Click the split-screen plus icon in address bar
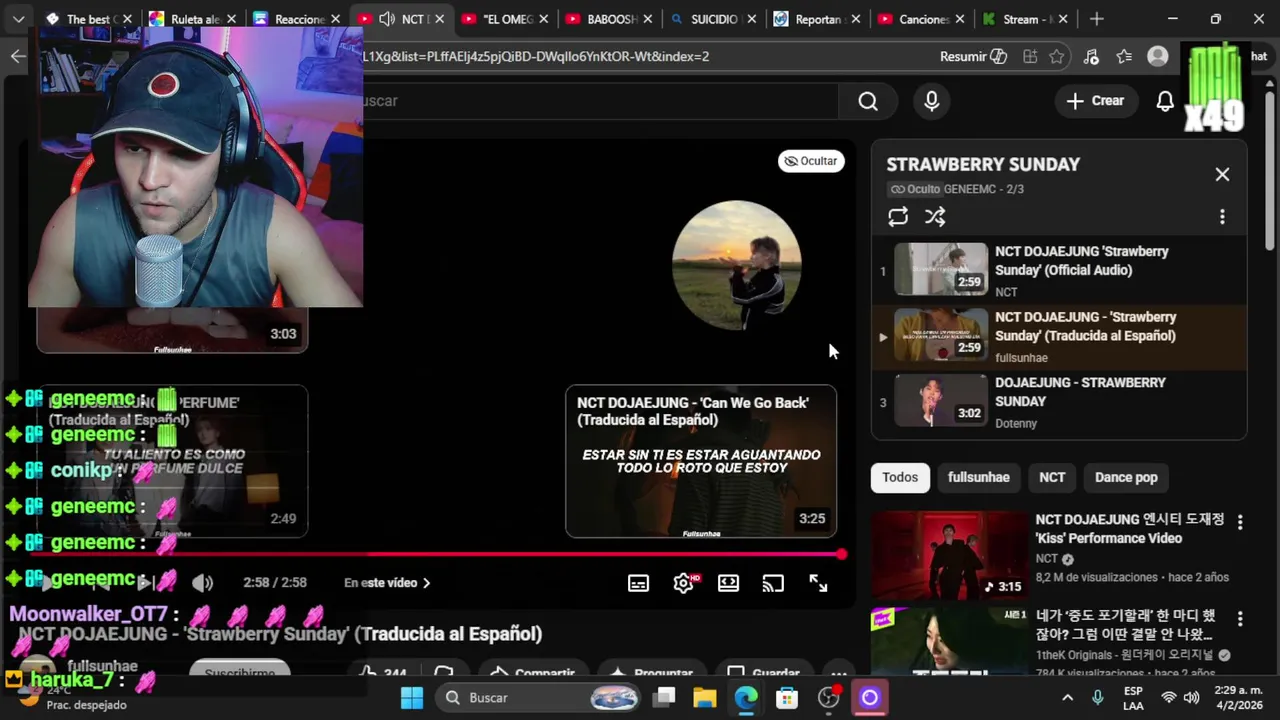 coord(1030,57)
